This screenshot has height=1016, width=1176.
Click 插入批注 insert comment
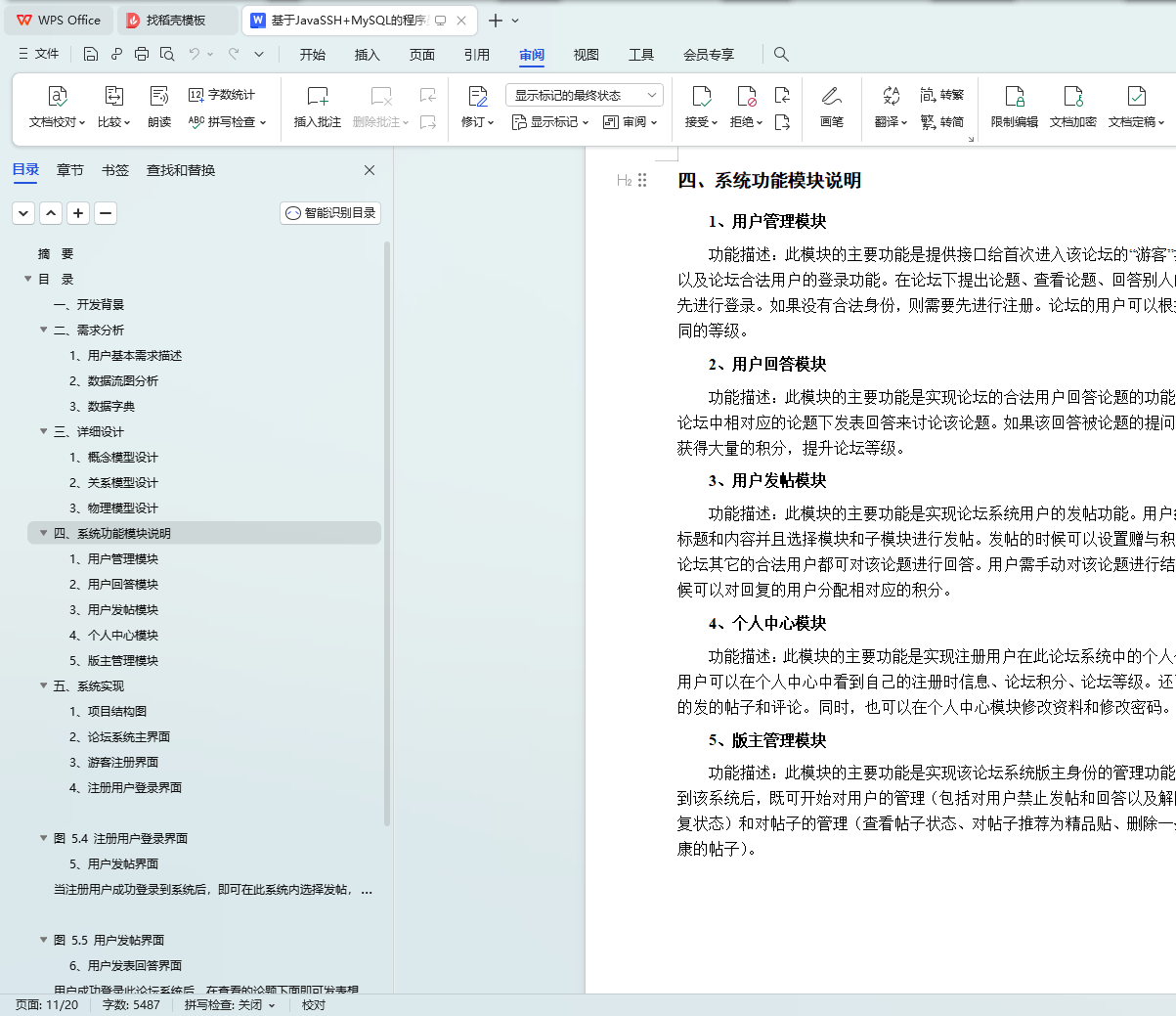(318, 108)
